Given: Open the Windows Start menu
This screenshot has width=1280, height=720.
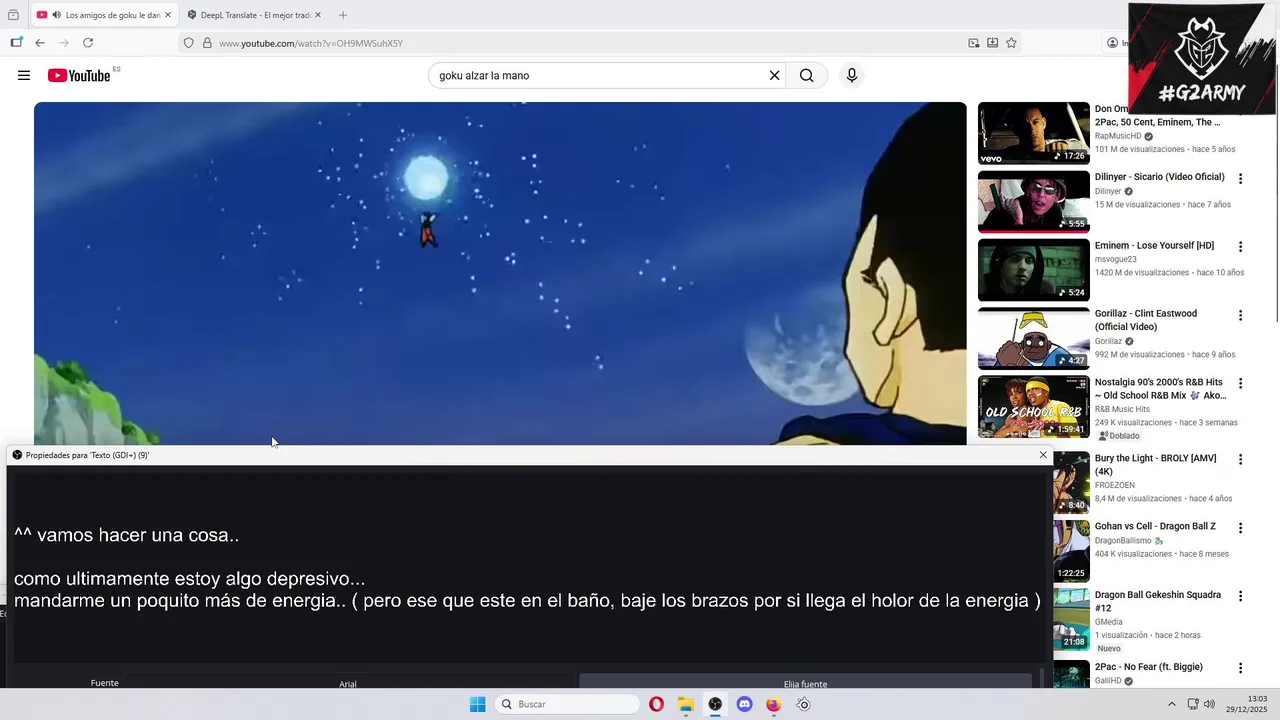Looking at the screenshot, I should (478, 704).
